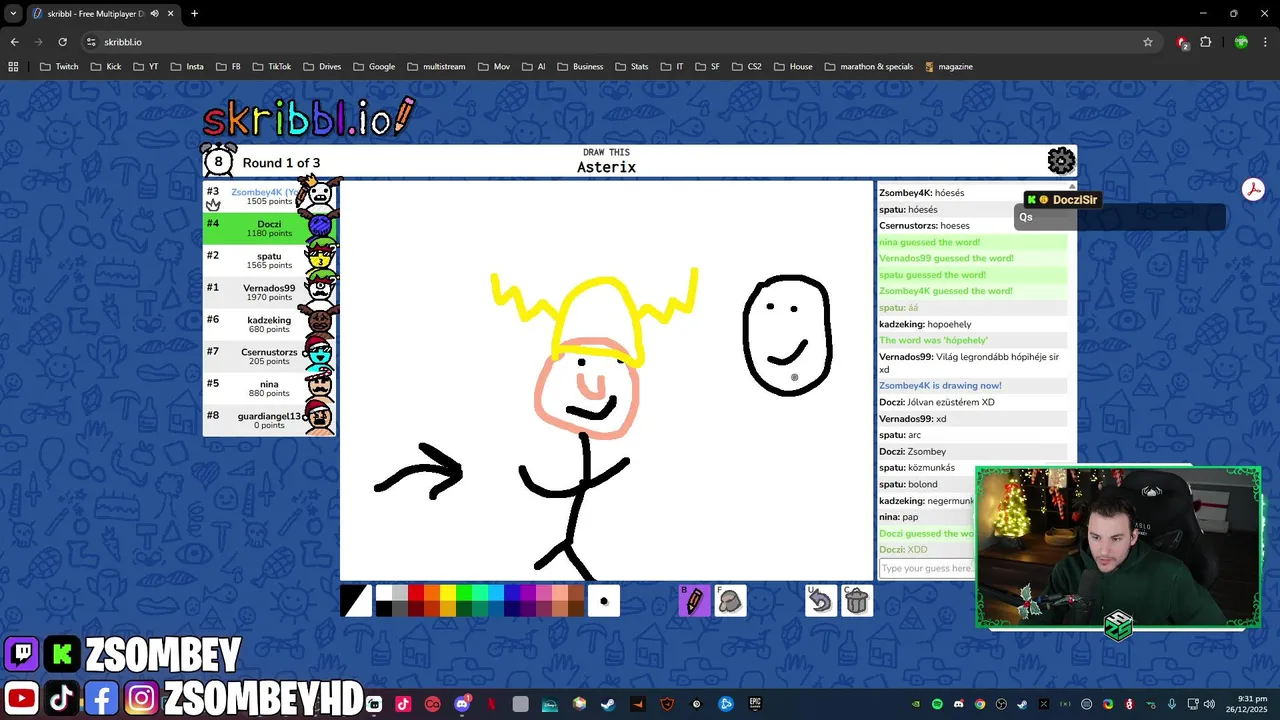1280x720 pixels.
Task: Open the multistream bookmarks folder
Action: pos(436,67)
